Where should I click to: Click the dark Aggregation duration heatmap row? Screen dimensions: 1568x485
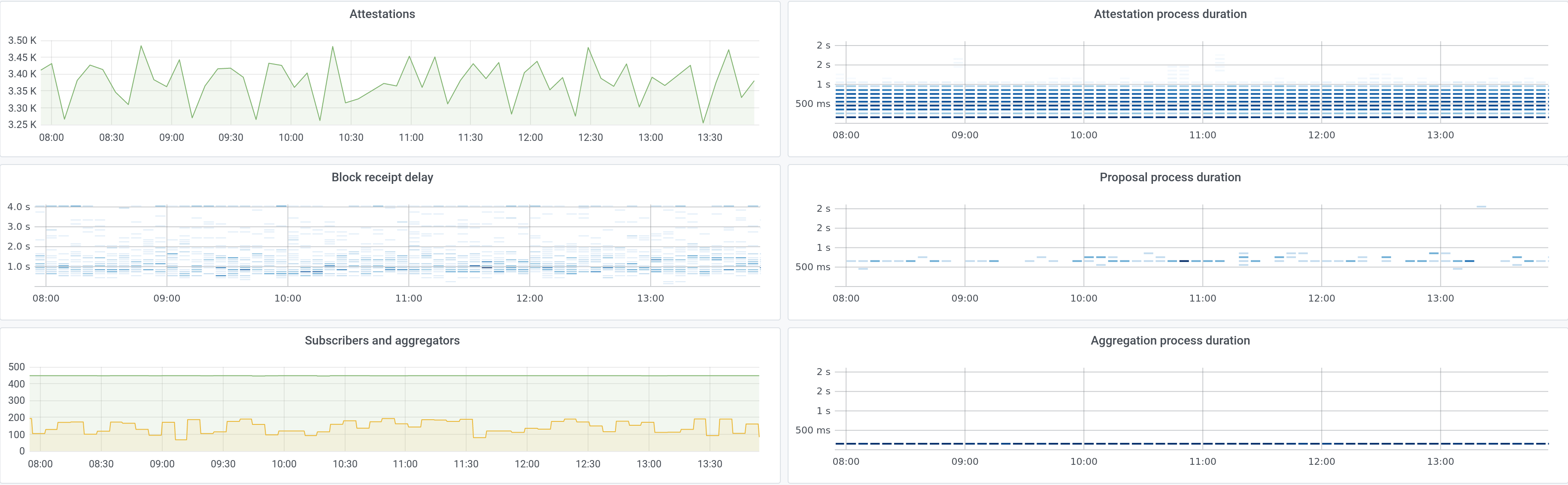pyautogui.click(x=1191, y=444)
